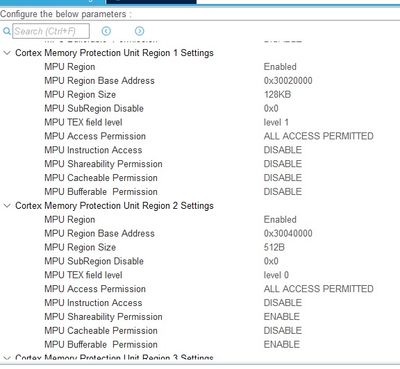The width and height of the screenshot is (400, 369).
Task: Open Region 2 Access Permission value
Action: 318,289
